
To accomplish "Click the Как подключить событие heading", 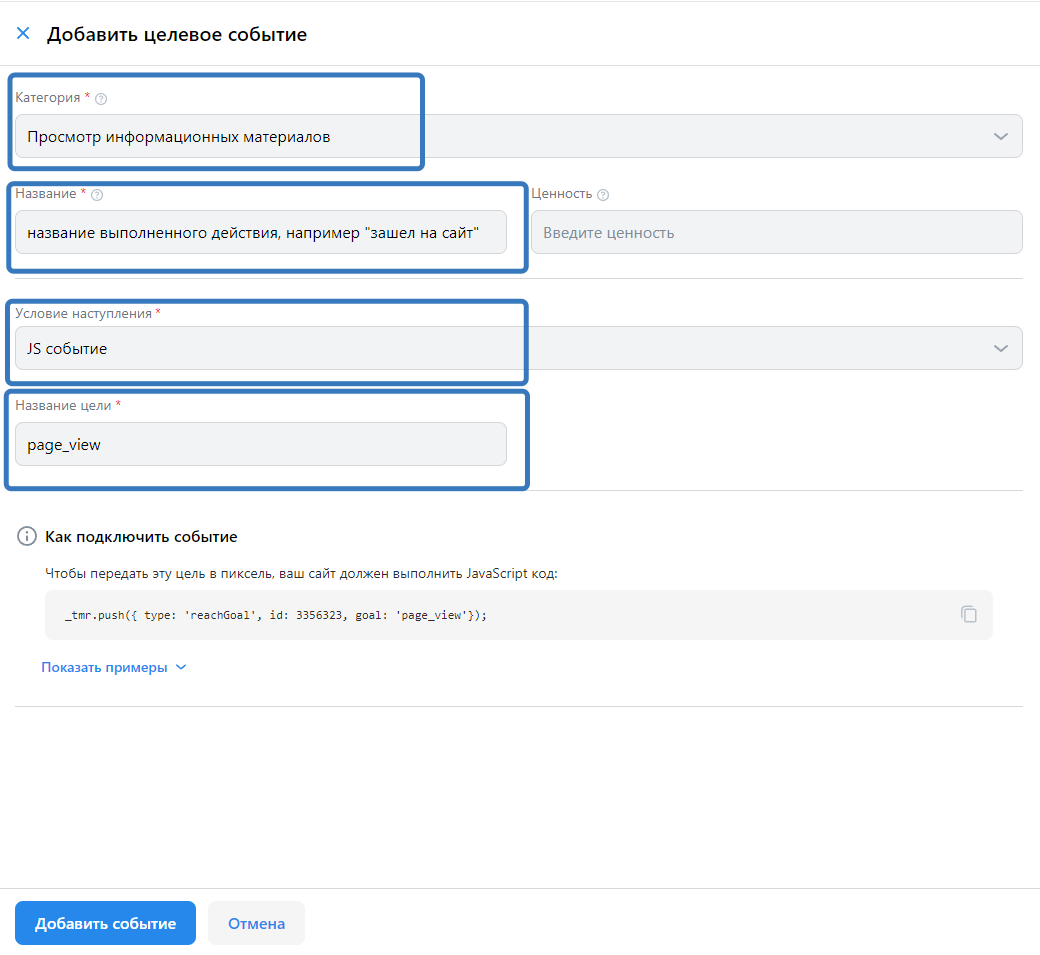I will [x=141, y=537].
